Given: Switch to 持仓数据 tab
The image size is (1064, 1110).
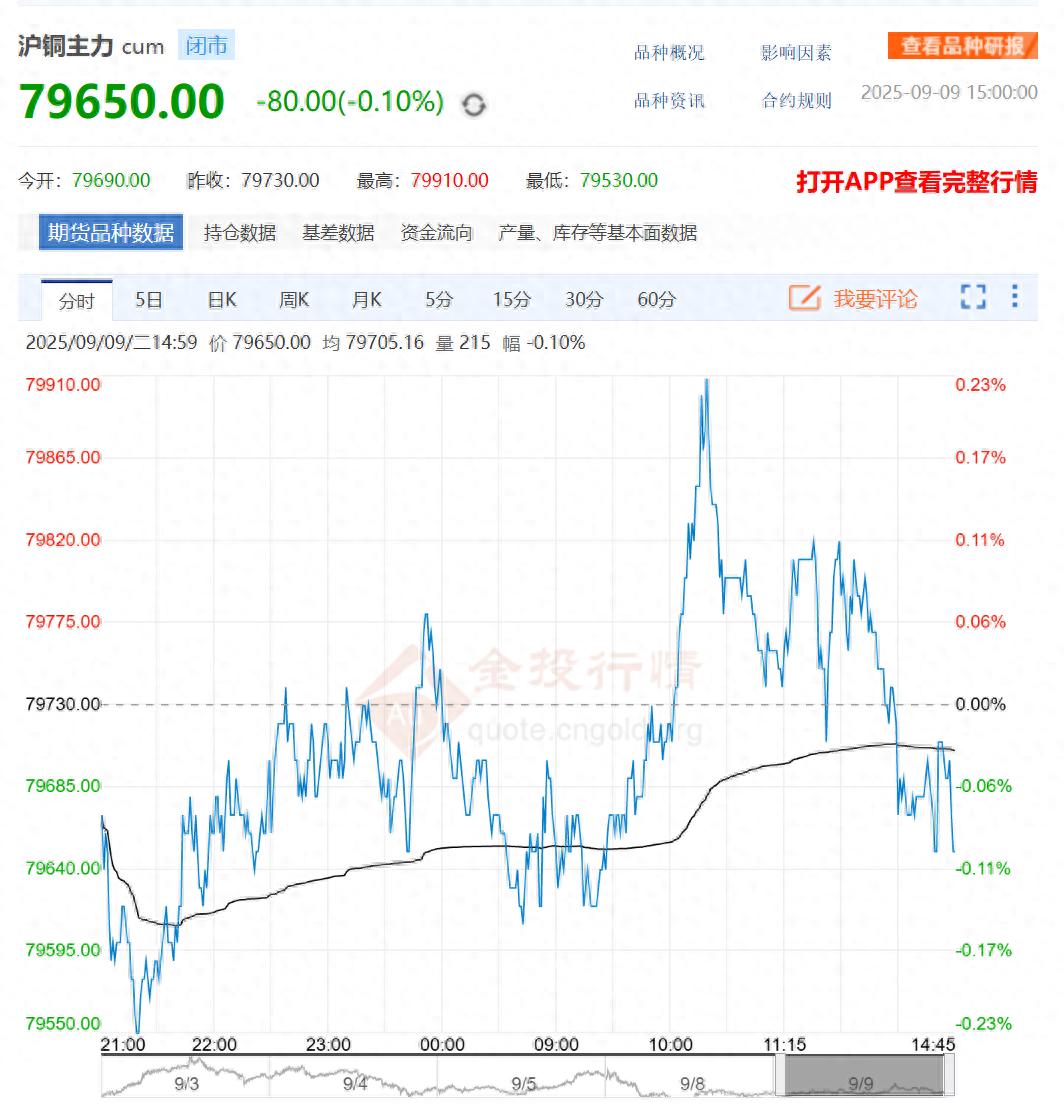Looking at the screenshot, I should coord(239,232).
